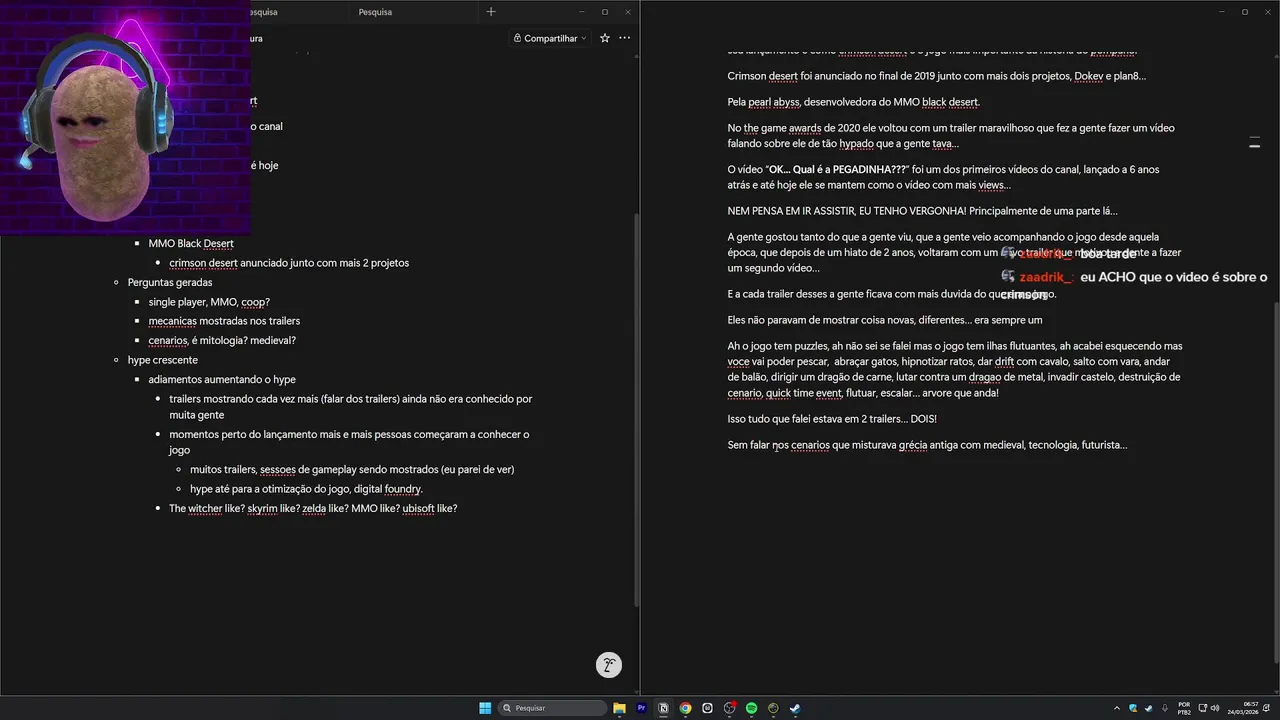The width and height of the screenshot is (1280, 720).
Task: Click the bullet "hype crescente"
Action: 163,360
